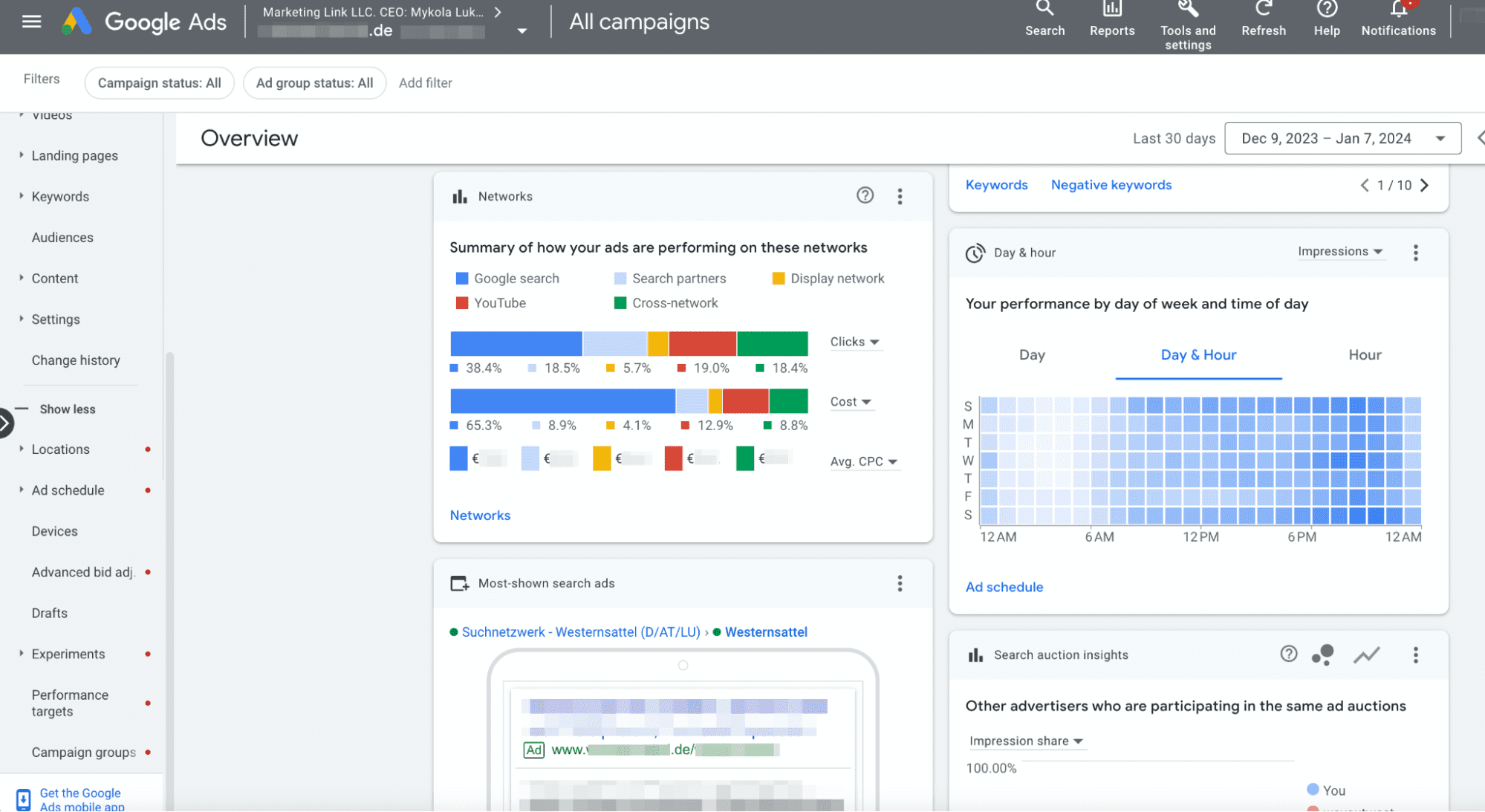This screenshot has width=1485, height=812.
Task: Open Impression share dropdown
Action: tap(1025, 741)
